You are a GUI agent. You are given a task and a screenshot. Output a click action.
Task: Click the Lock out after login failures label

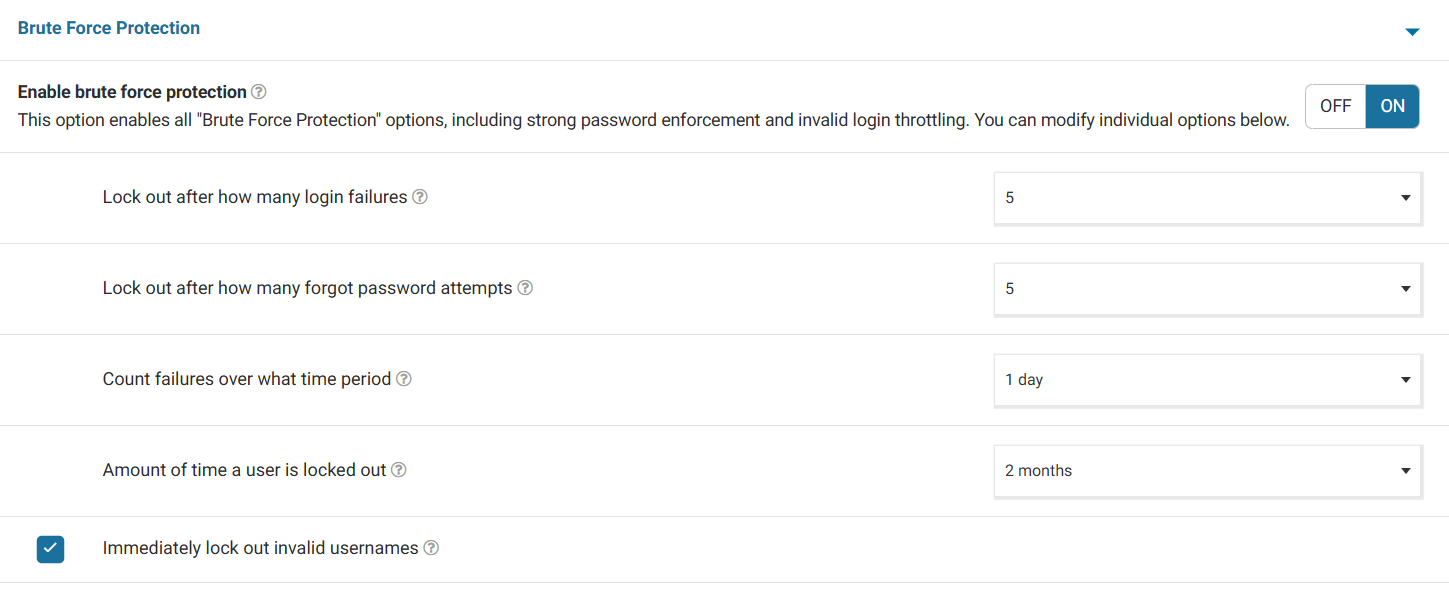pyautogui.click(x=255, y=197)
